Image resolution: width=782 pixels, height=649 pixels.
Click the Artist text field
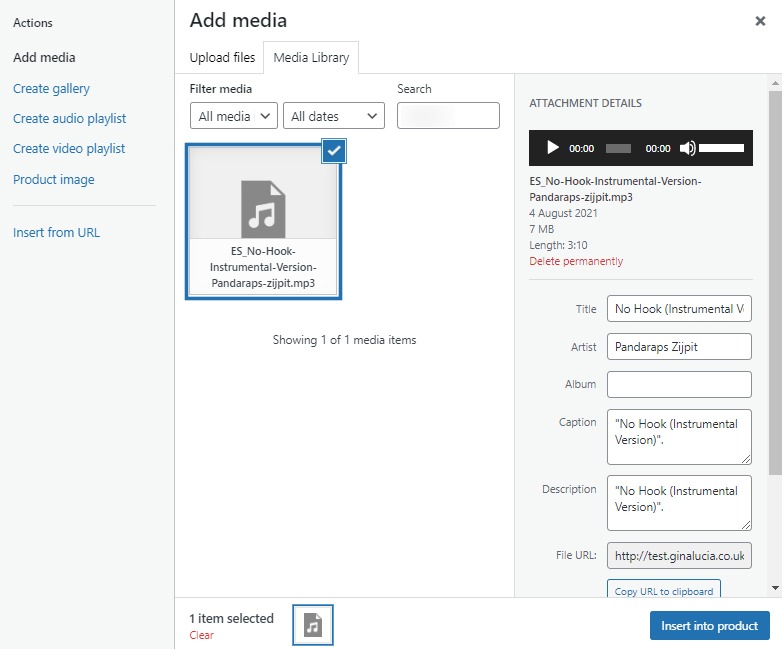679,346
